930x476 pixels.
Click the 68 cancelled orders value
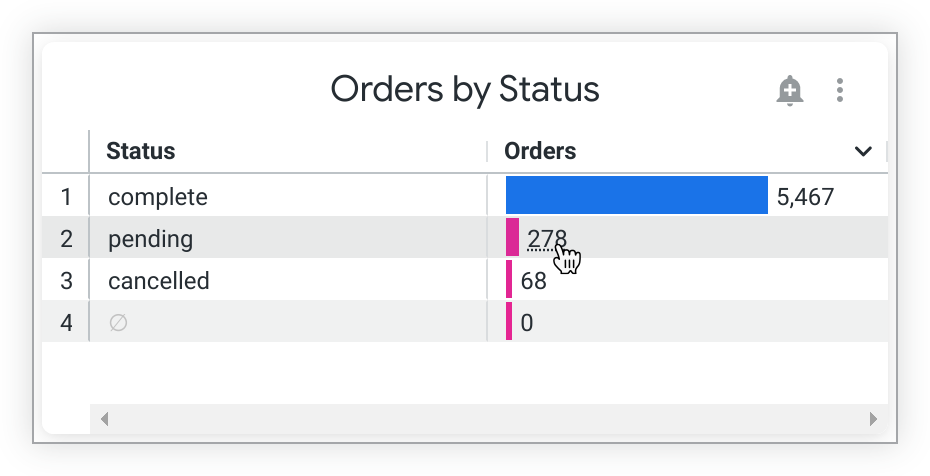534,281
